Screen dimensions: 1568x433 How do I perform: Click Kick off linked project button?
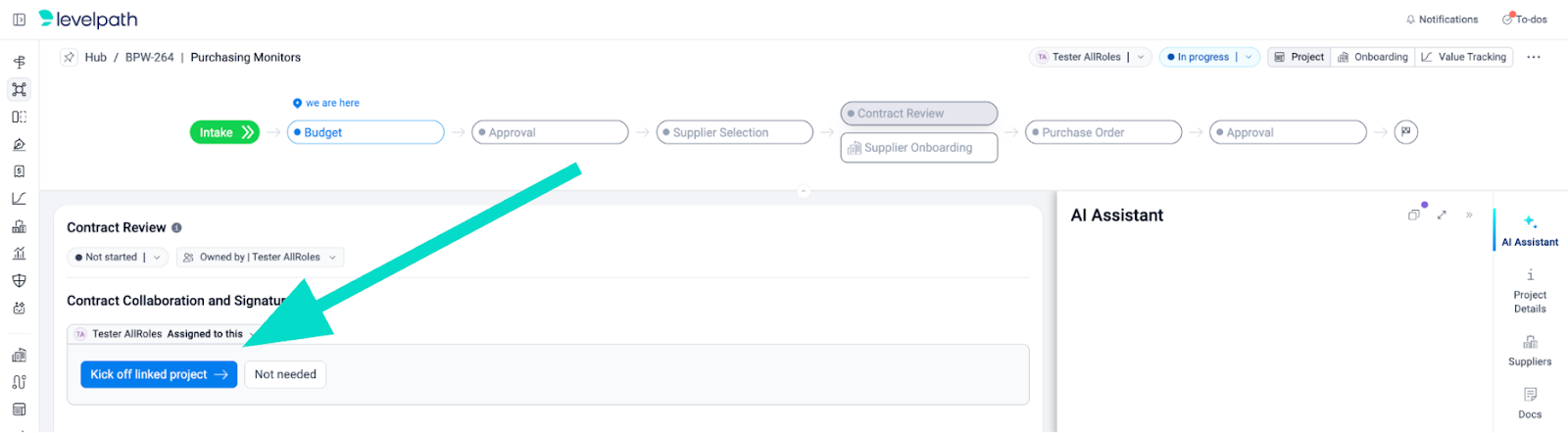point(159,374)
